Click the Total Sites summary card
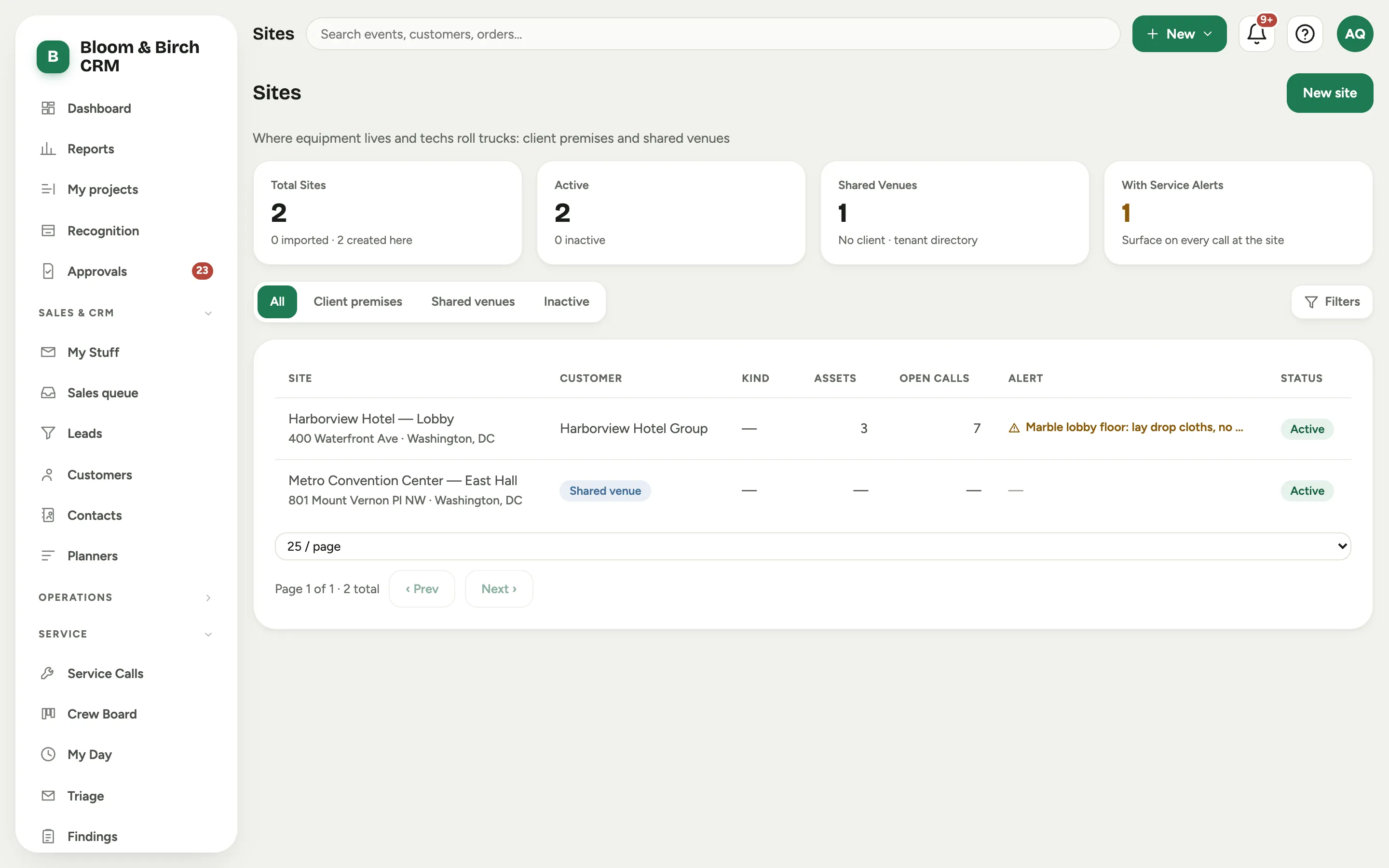The width and height of the screenshot is (1389, 868). pos(387,212)
